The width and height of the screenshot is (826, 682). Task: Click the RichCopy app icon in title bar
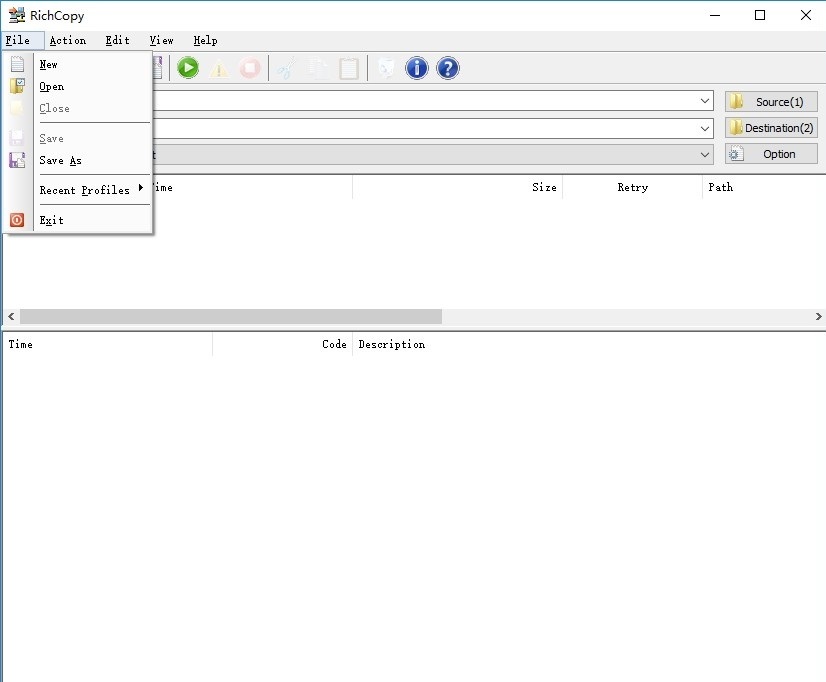click(x=17, y=15)
